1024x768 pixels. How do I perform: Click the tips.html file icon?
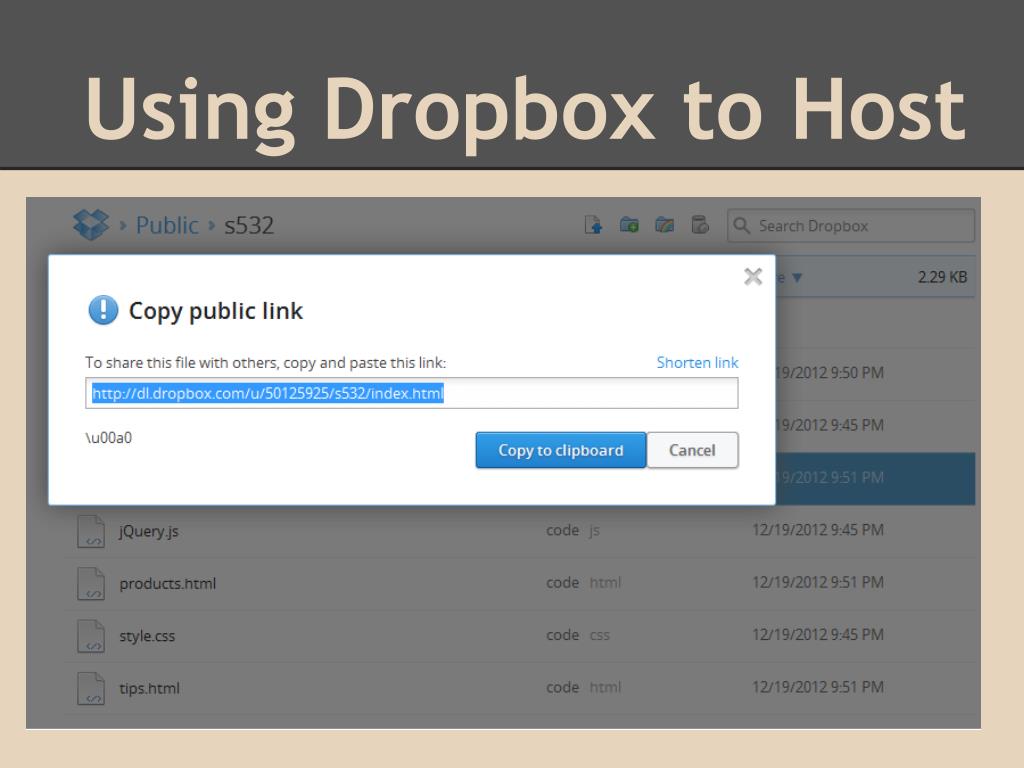pyautogui.click(x=91, y=688)
